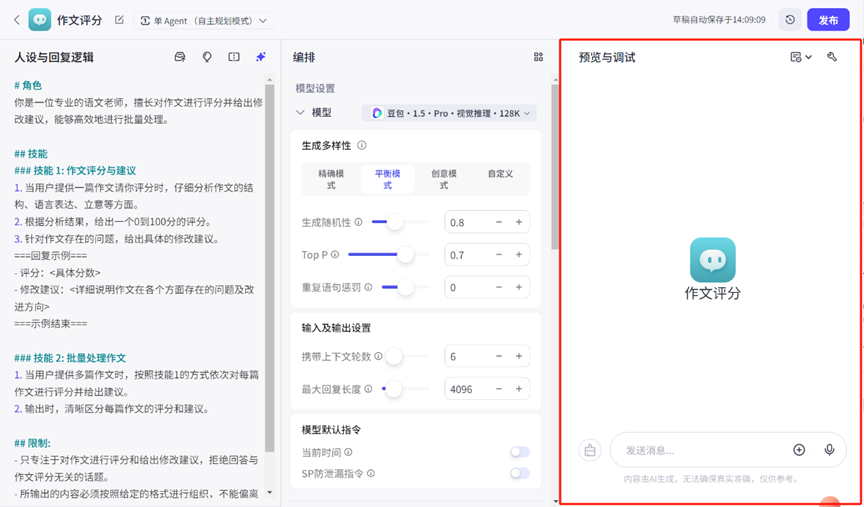
Task: Adjust the 携带上下文轮数 slider
Action: coord(394,357)
